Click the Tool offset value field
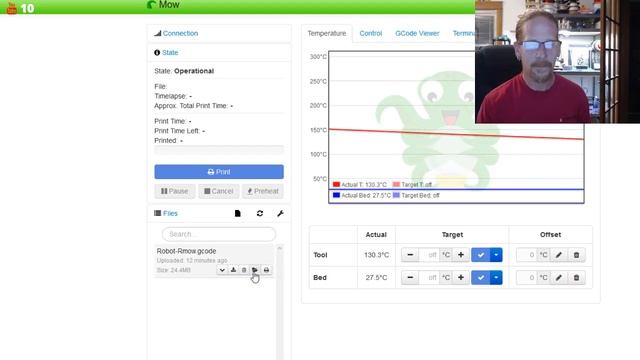640x360 pixels. [x=527, y=255]
